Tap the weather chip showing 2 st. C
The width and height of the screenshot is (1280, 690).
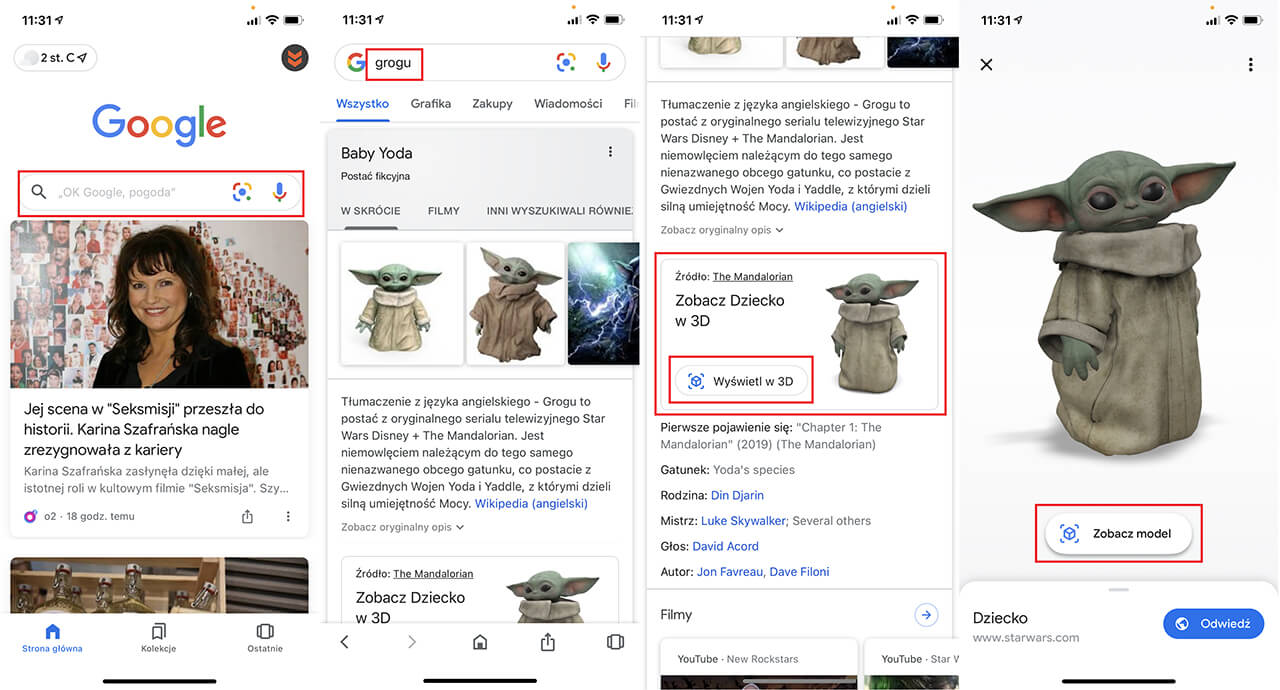(x=56, y=58)
